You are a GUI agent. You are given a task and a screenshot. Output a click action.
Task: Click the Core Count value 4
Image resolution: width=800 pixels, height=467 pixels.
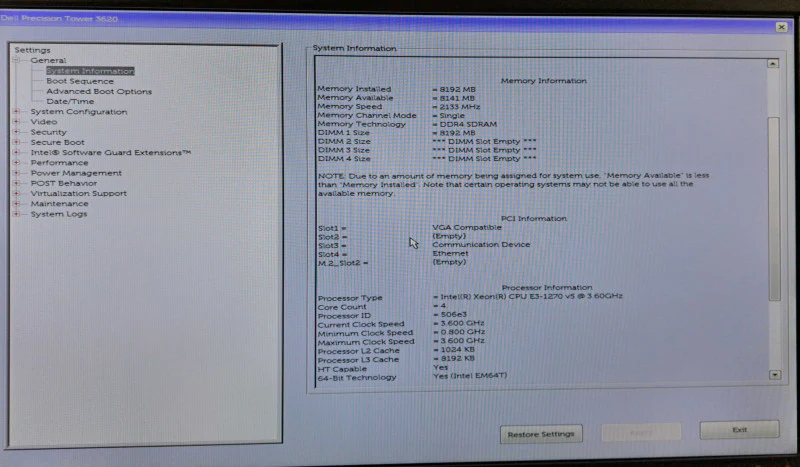tap(440, 305)
